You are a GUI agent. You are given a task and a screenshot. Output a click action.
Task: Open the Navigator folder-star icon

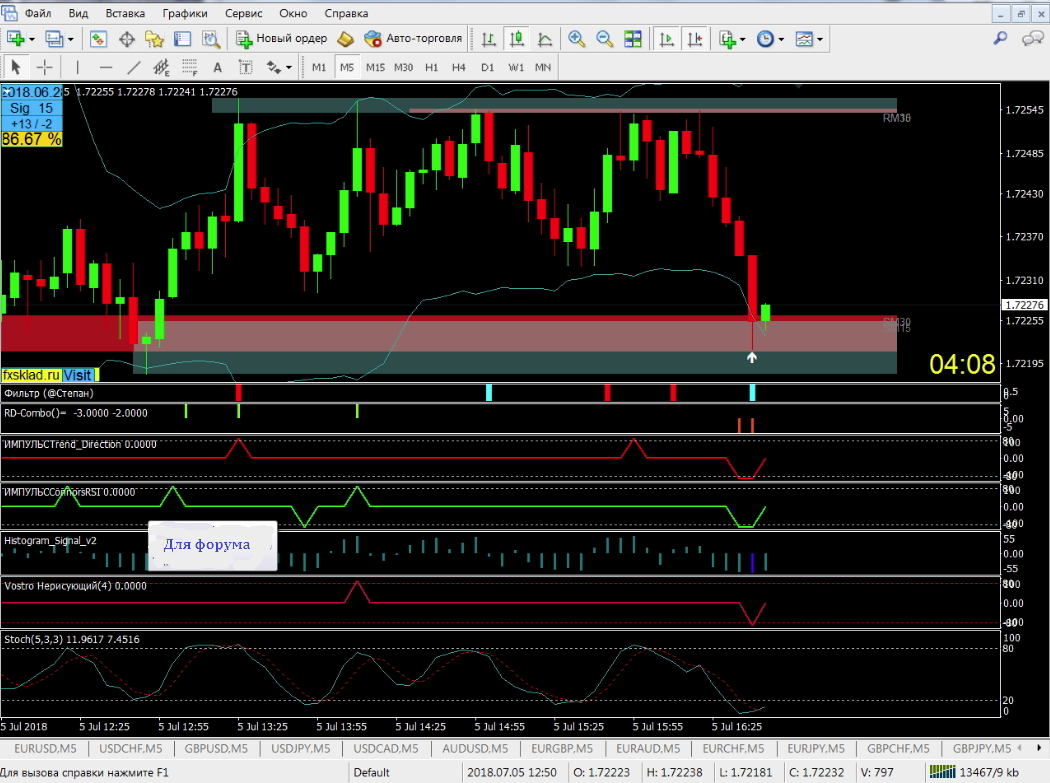154,39
